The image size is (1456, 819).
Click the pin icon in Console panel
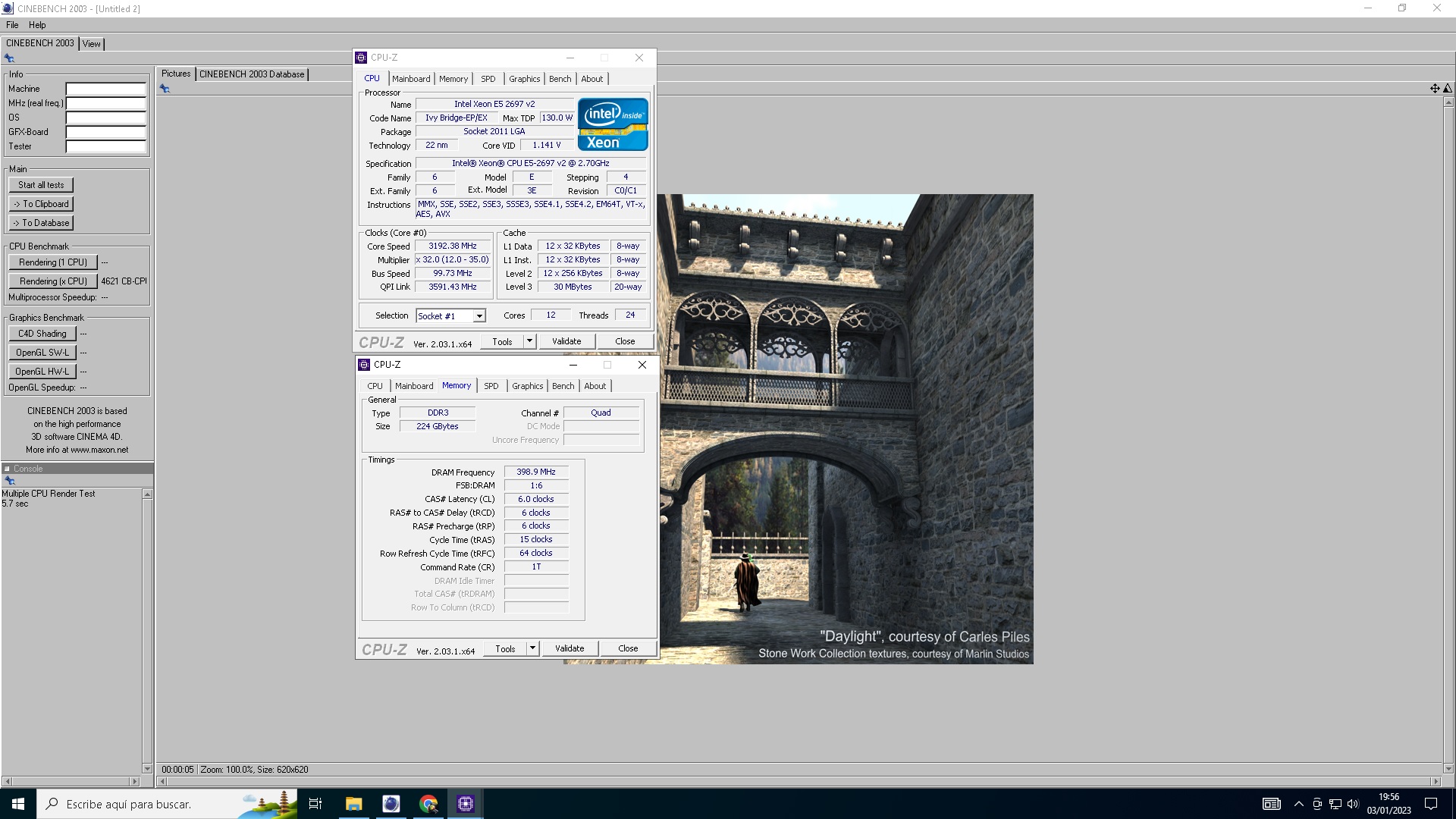10,481
